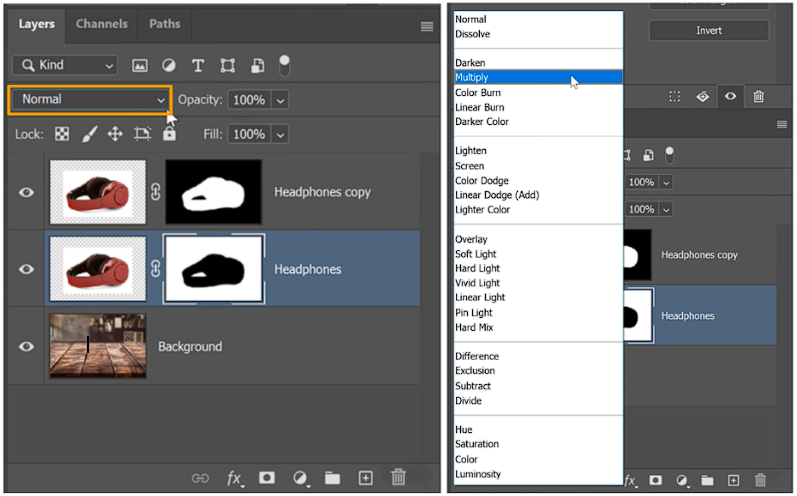Delete layer trash icon in left panel
The width and height of the screenshot is (797, 496).
pyautogui.click(x=398, y=477)
